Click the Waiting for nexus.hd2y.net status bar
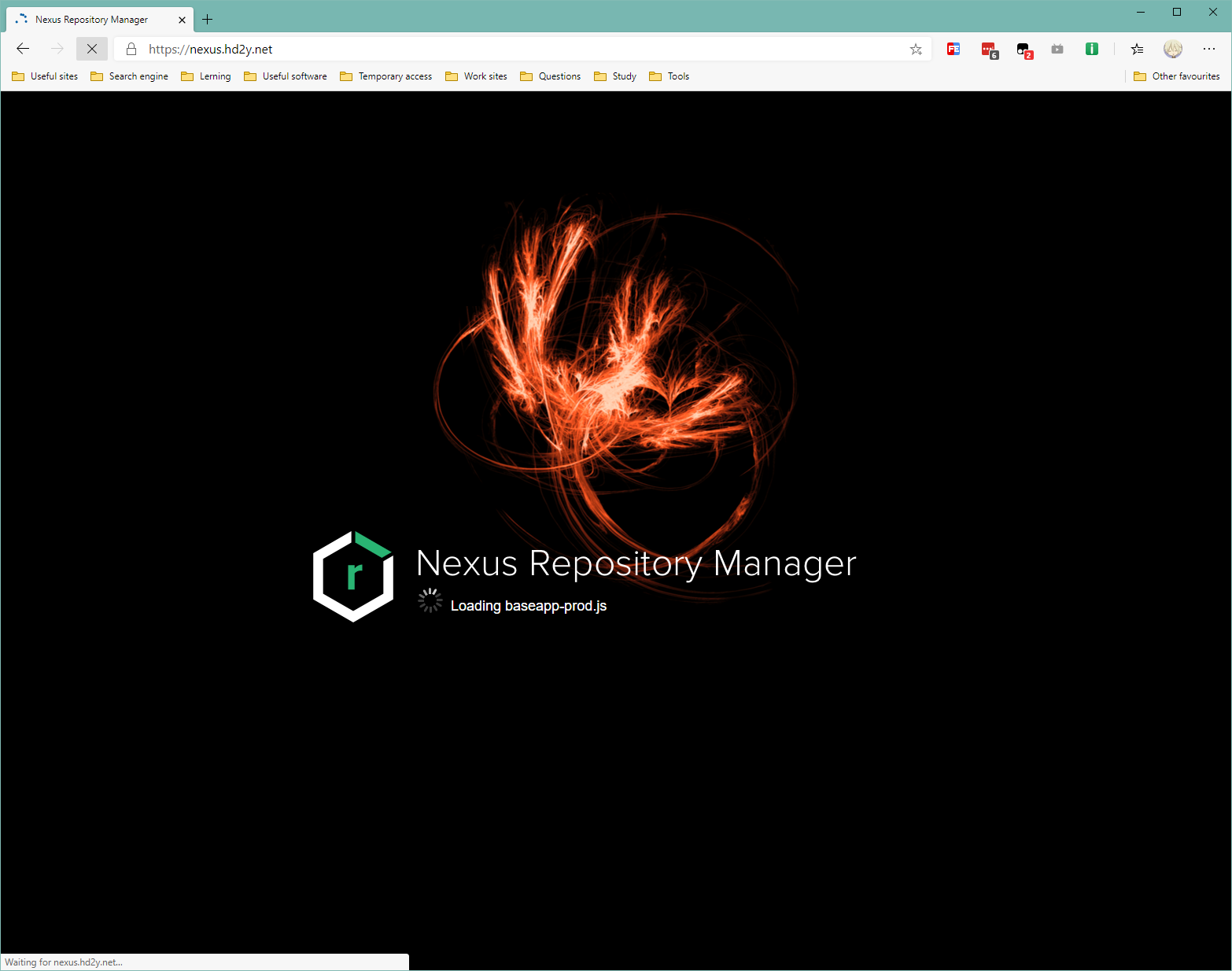 pos(205,962)
